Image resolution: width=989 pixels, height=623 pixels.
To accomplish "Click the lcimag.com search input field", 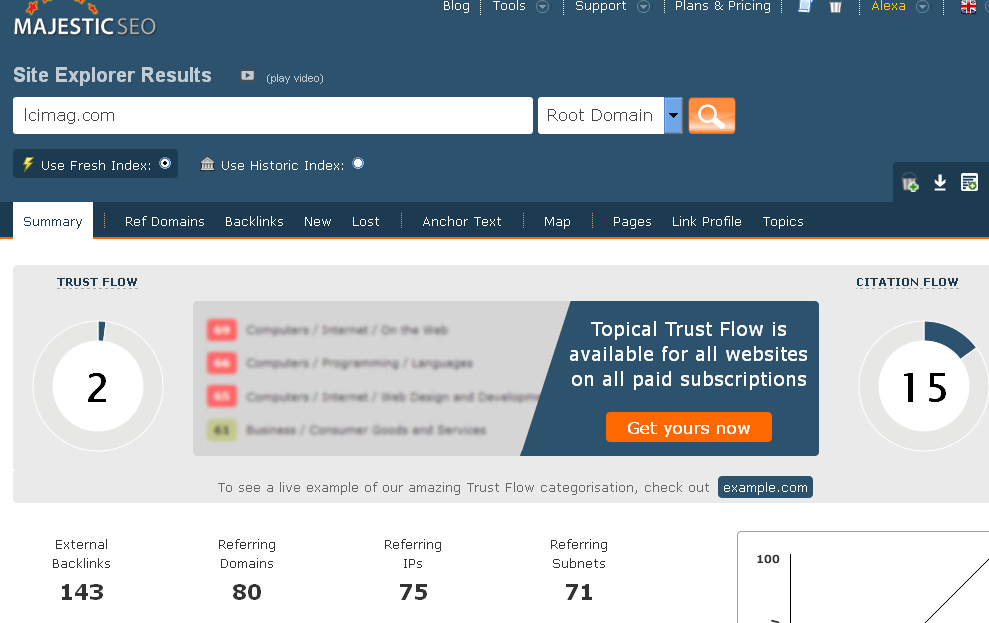I will (273, 115).
